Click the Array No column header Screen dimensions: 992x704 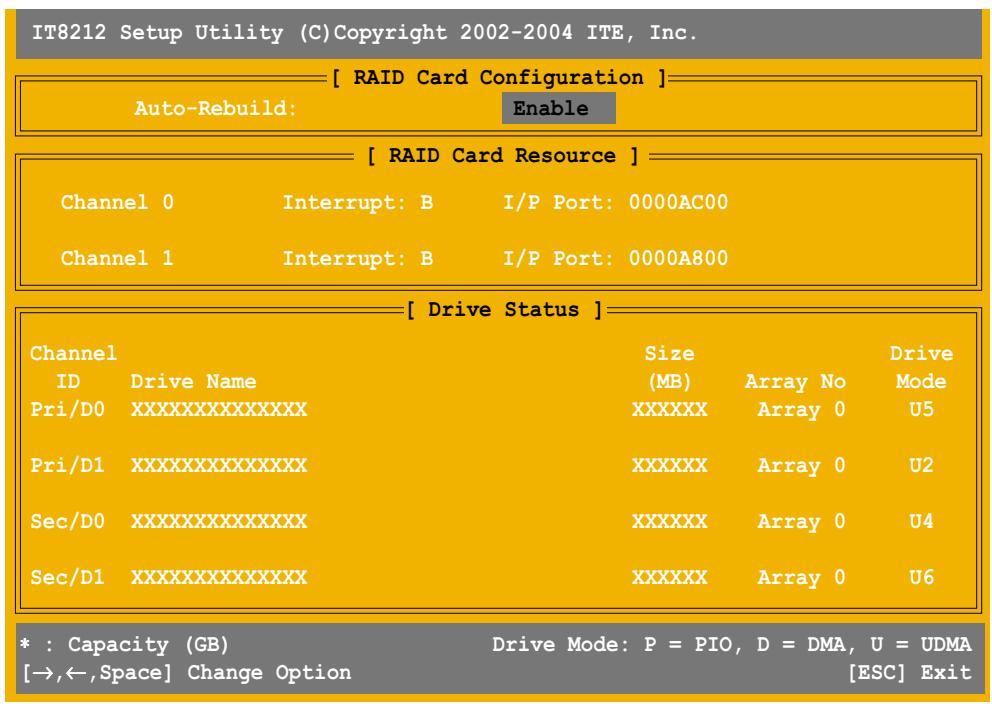(795, 382)
